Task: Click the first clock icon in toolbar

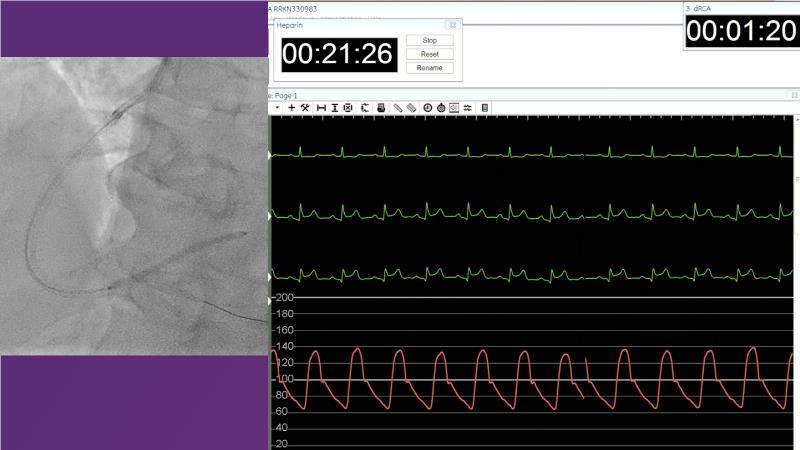Action: tap(427, 107)
